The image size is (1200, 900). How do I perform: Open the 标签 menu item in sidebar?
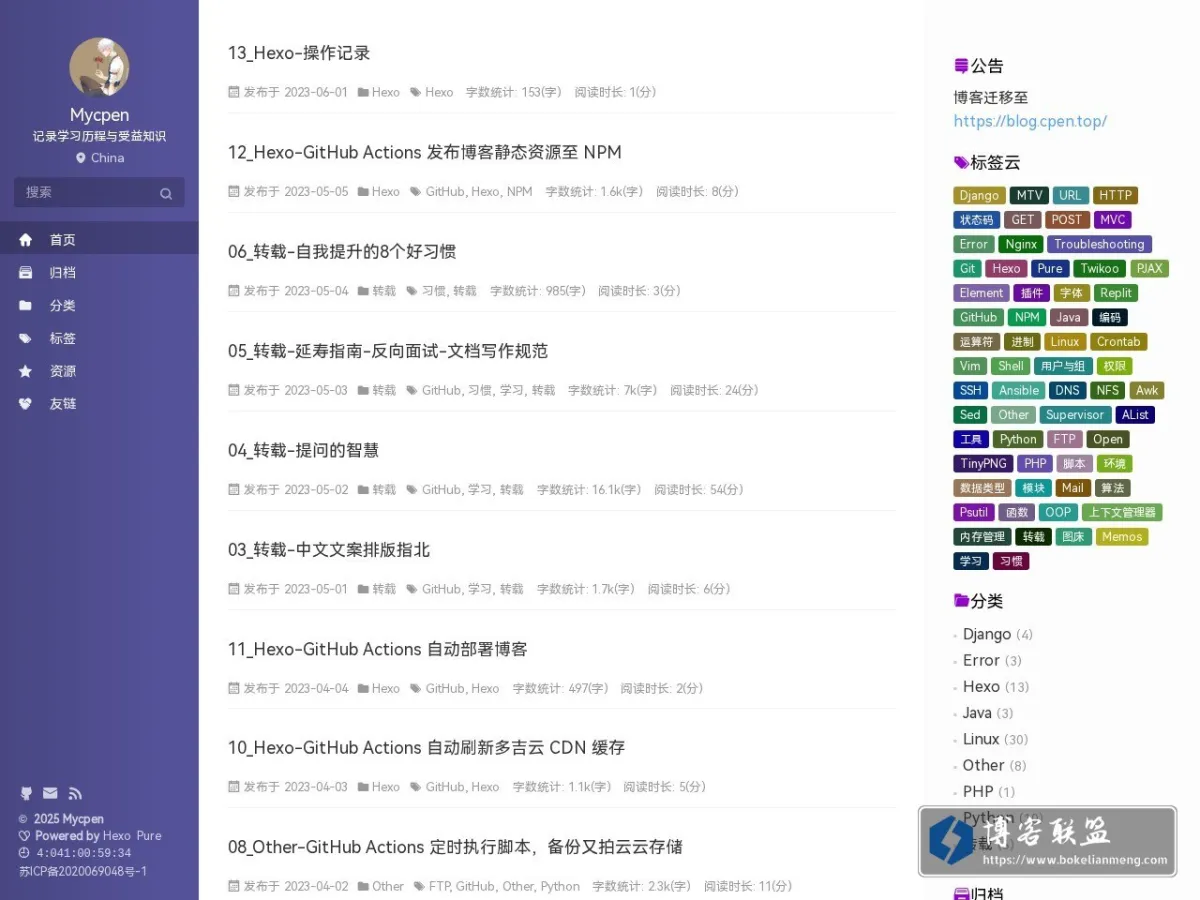point(99,339)
